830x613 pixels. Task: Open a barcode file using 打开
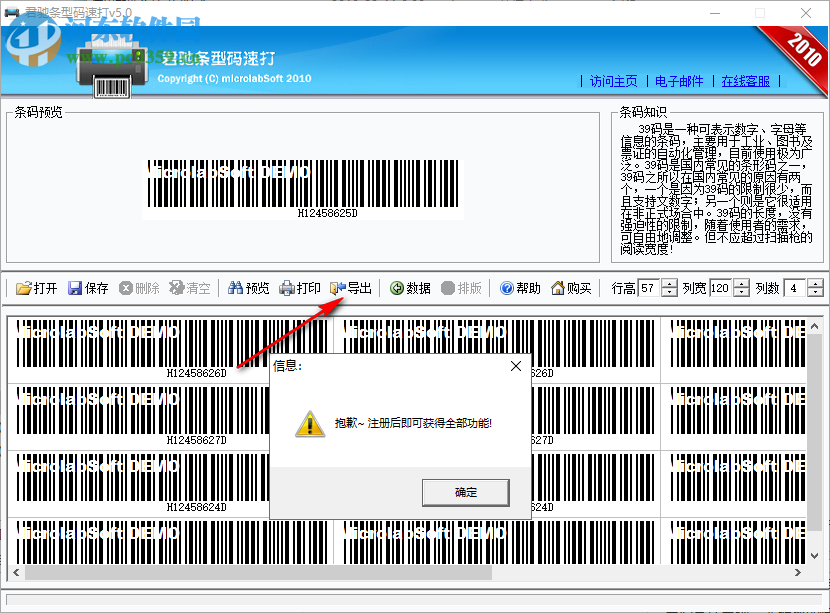click(36, 288)
